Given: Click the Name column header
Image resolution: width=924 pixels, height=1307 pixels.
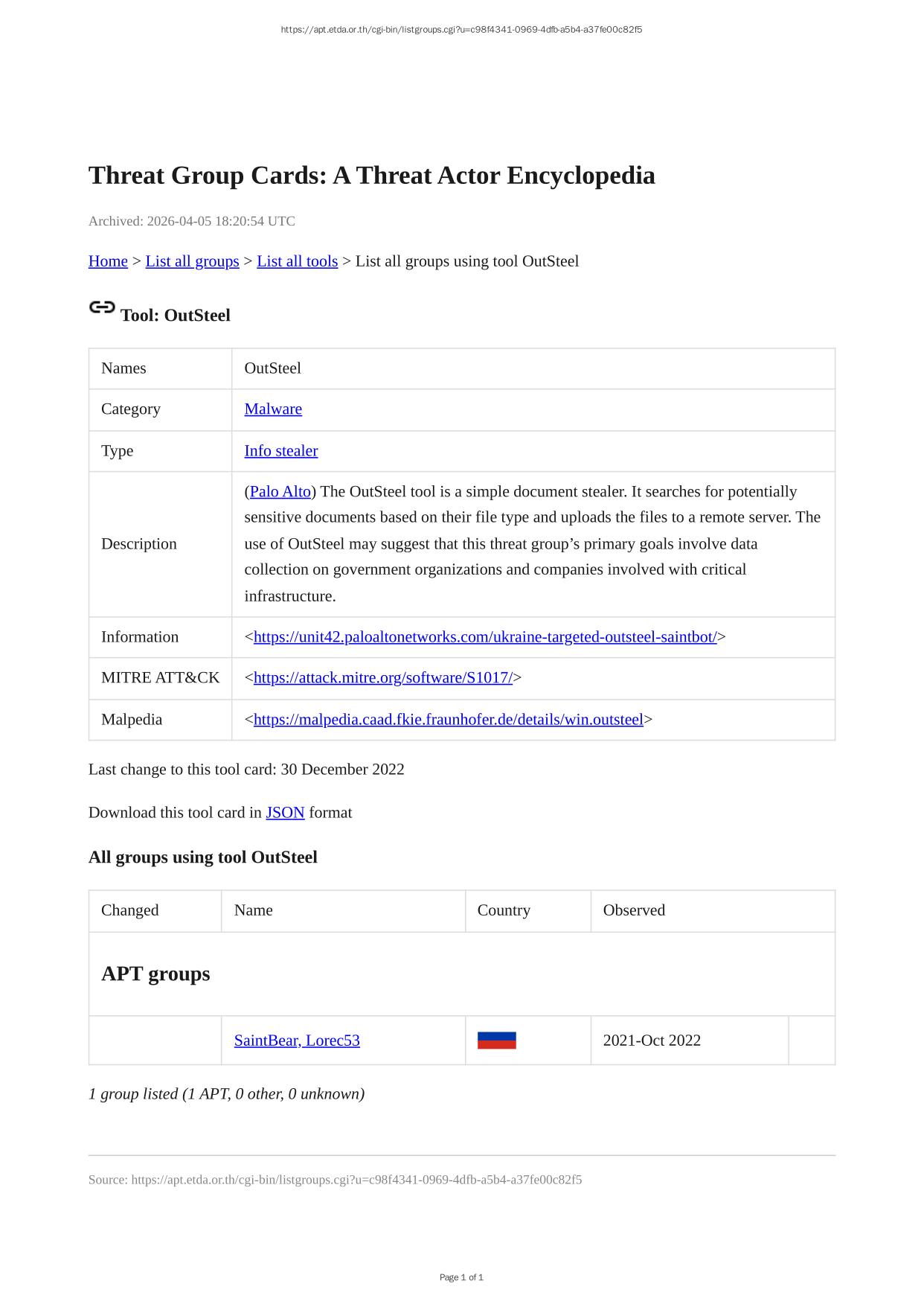Looking at the screenshot, I should 253,910.
